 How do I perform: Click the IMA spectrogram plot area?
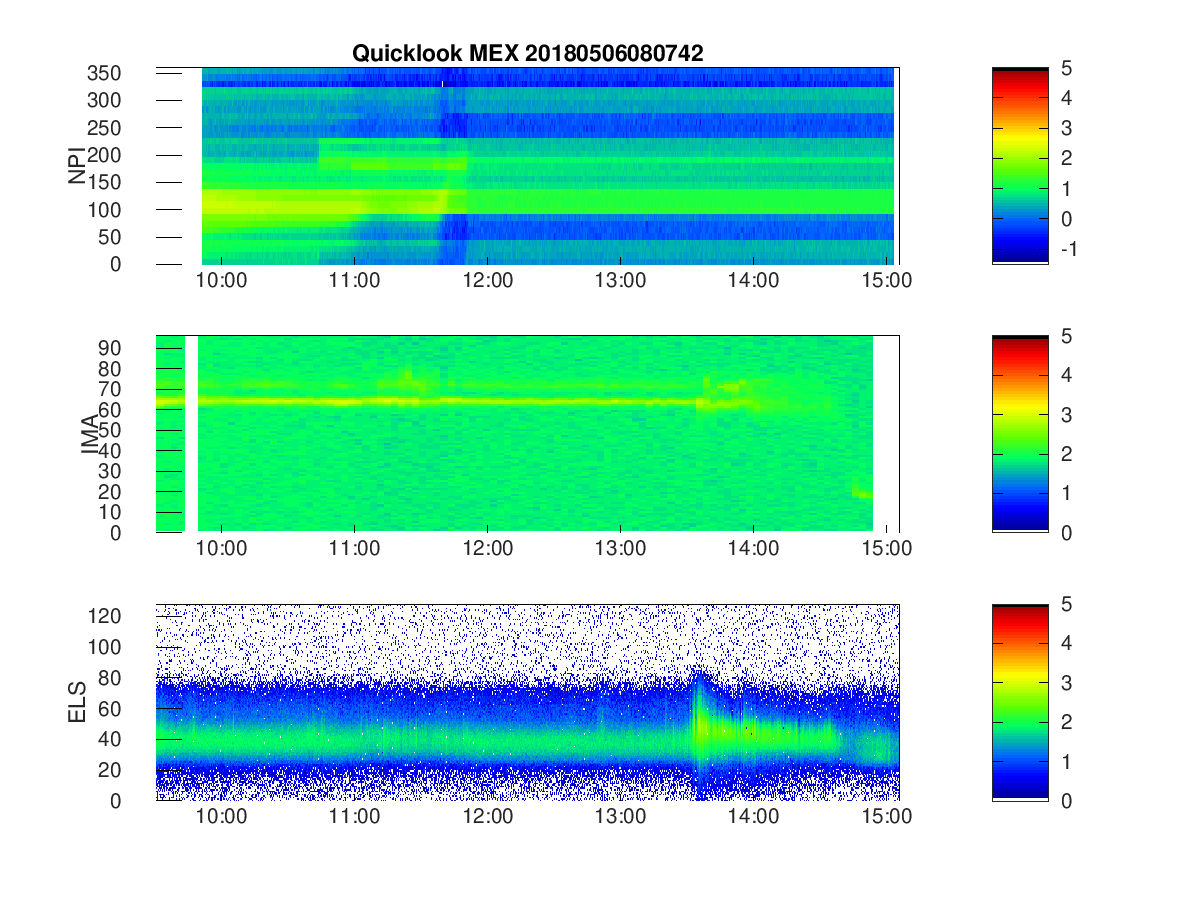tap(527, 434)
